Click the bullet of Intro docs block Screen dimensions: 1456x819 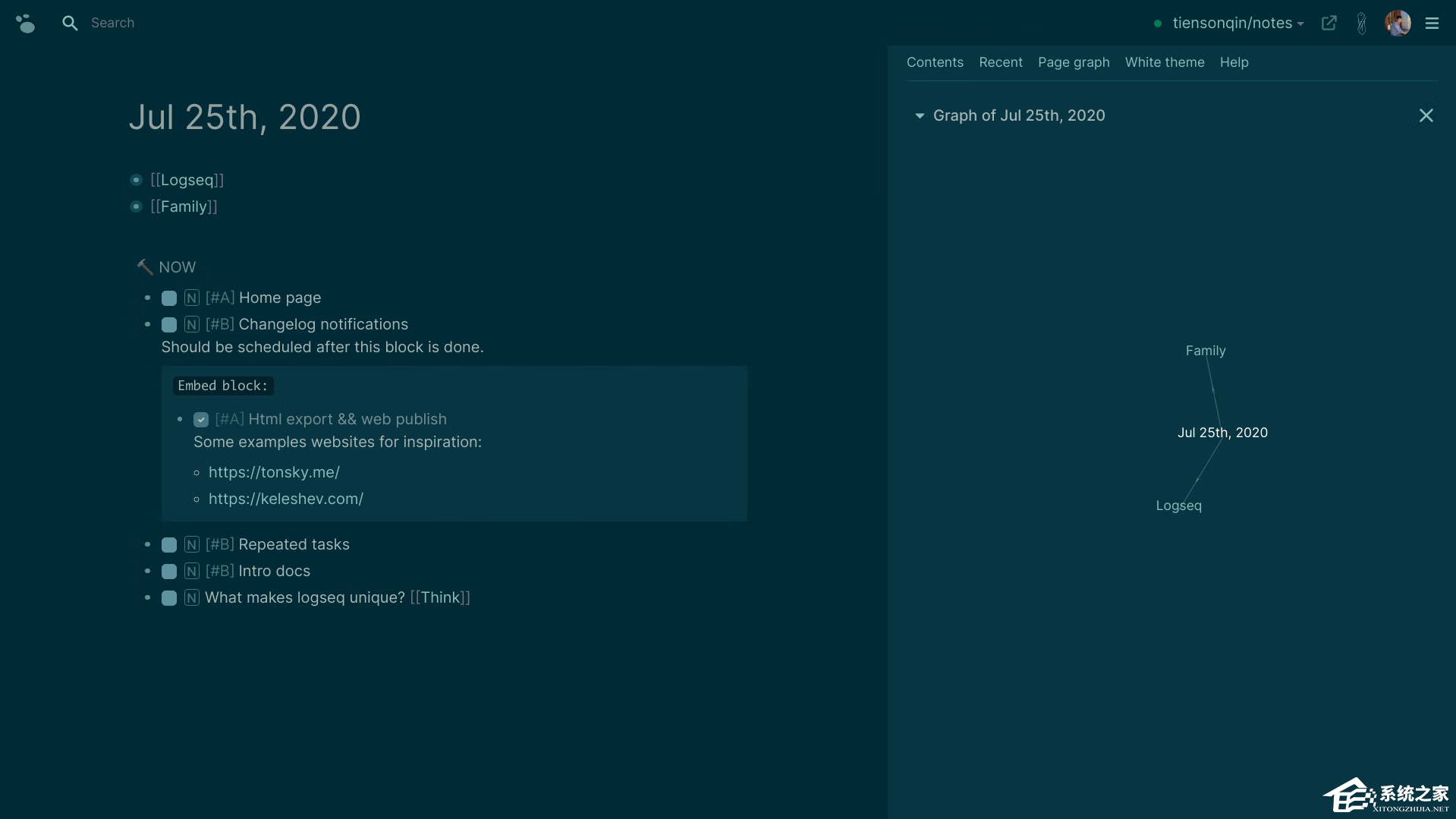click(147, 571)
